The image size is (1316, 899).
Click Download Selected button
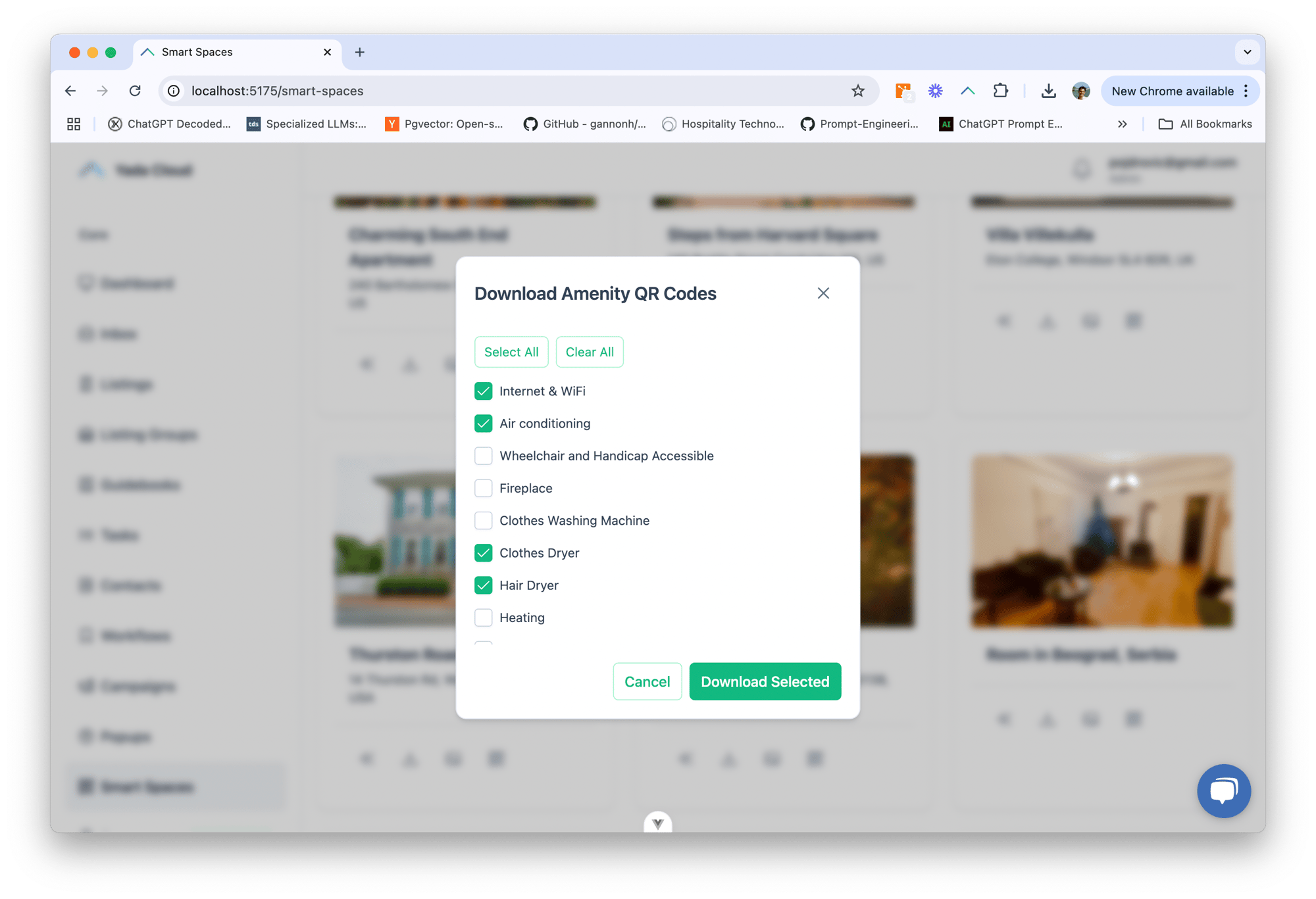[764, 681]
